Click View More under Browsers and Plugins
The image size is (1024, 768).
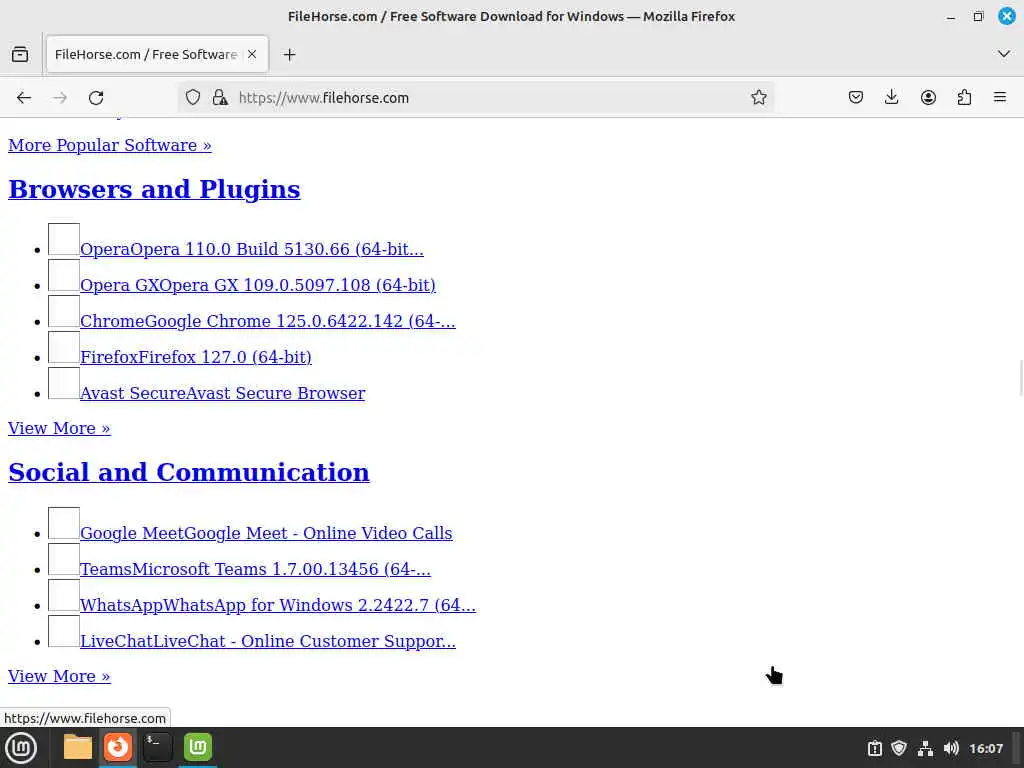tap(59, 428)
